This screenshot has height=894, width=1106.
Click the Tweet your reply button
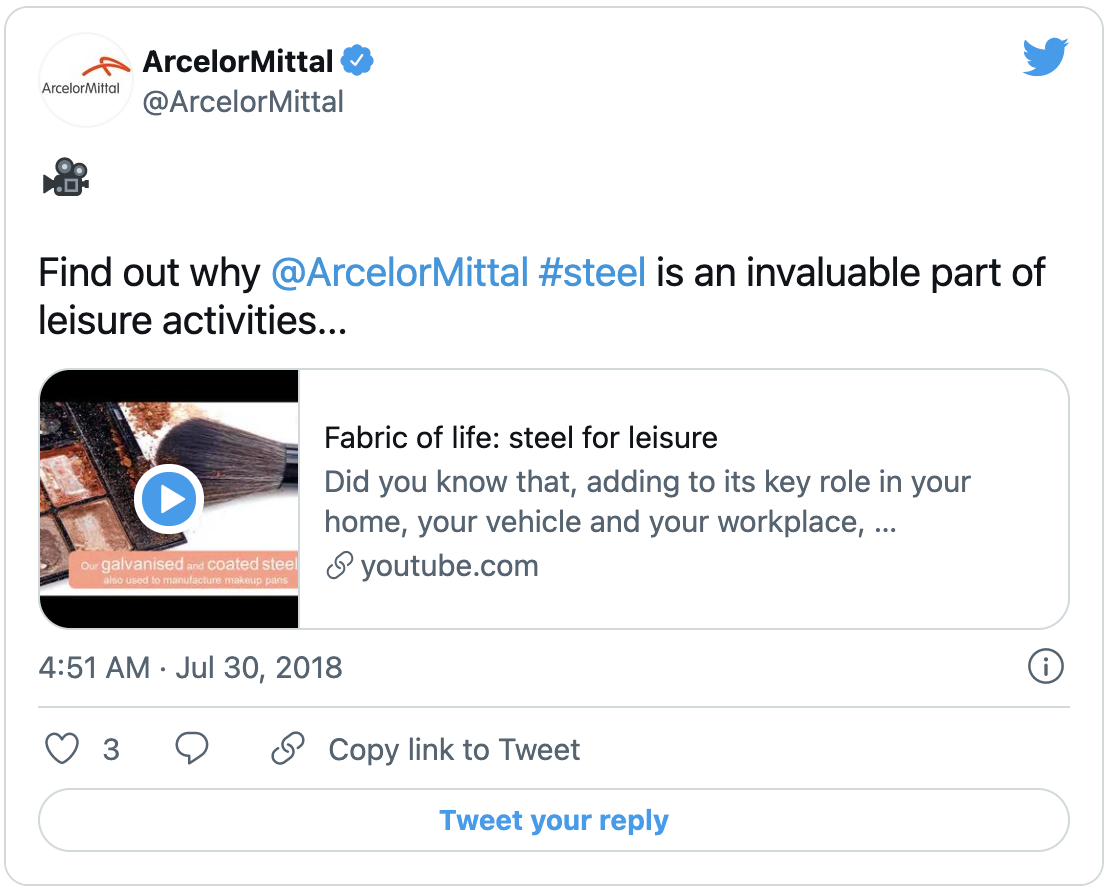click(x=553, y=821)
